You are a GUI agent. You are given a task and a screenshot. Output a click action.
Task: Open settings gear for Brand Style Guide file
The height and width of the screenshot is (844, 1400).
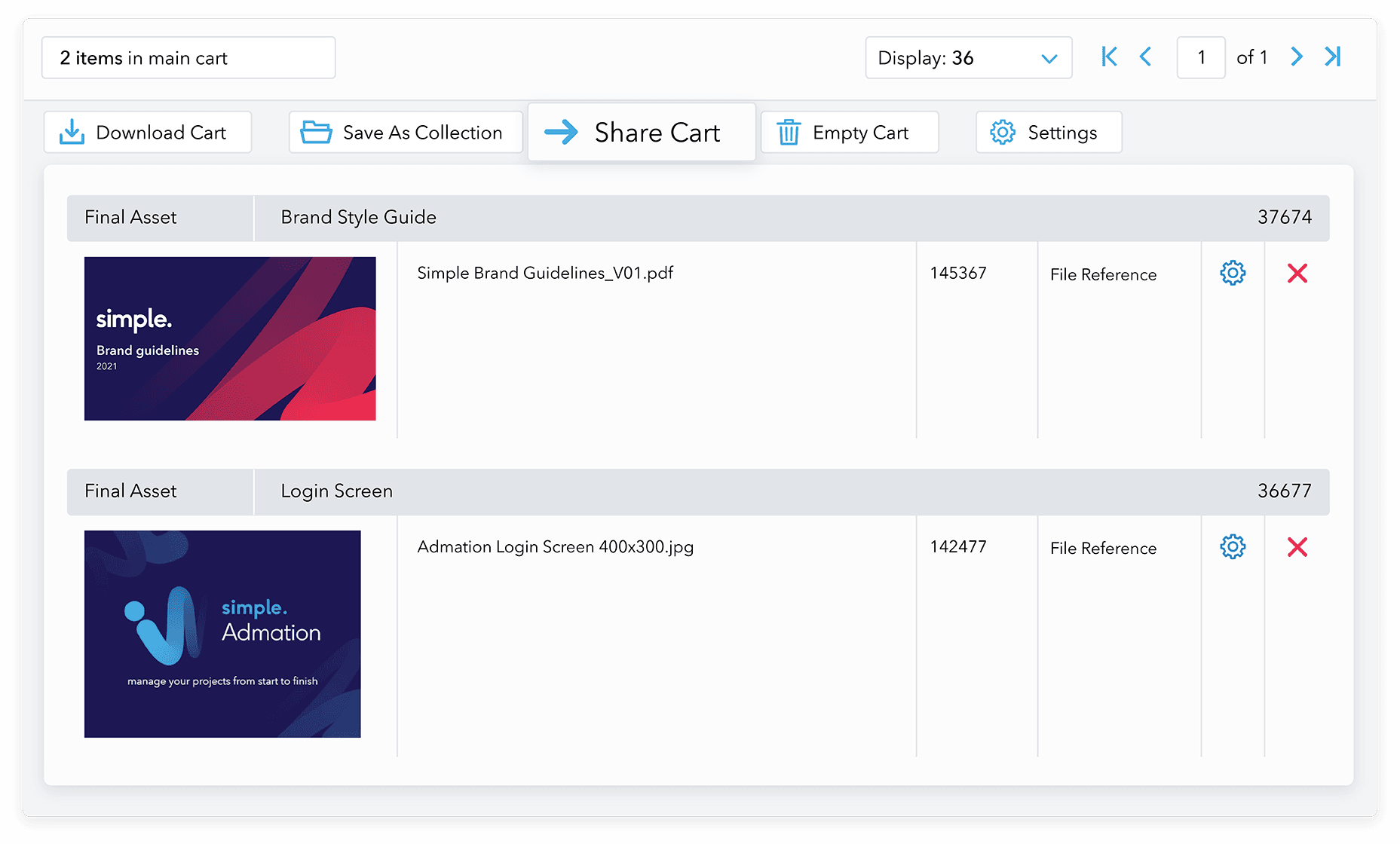click(x=1233, y=273)
